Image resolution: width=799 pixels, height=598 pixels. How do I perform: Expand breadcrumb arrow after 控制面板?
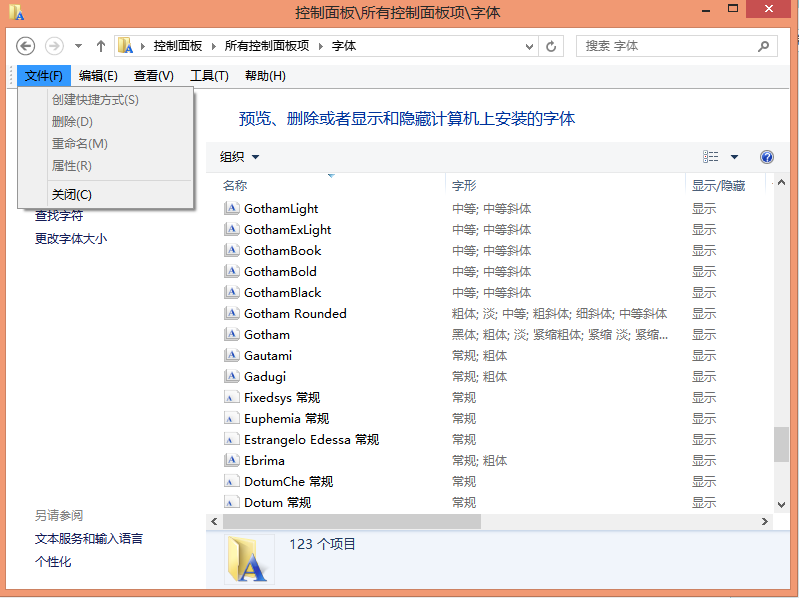(x=214, y=46)
